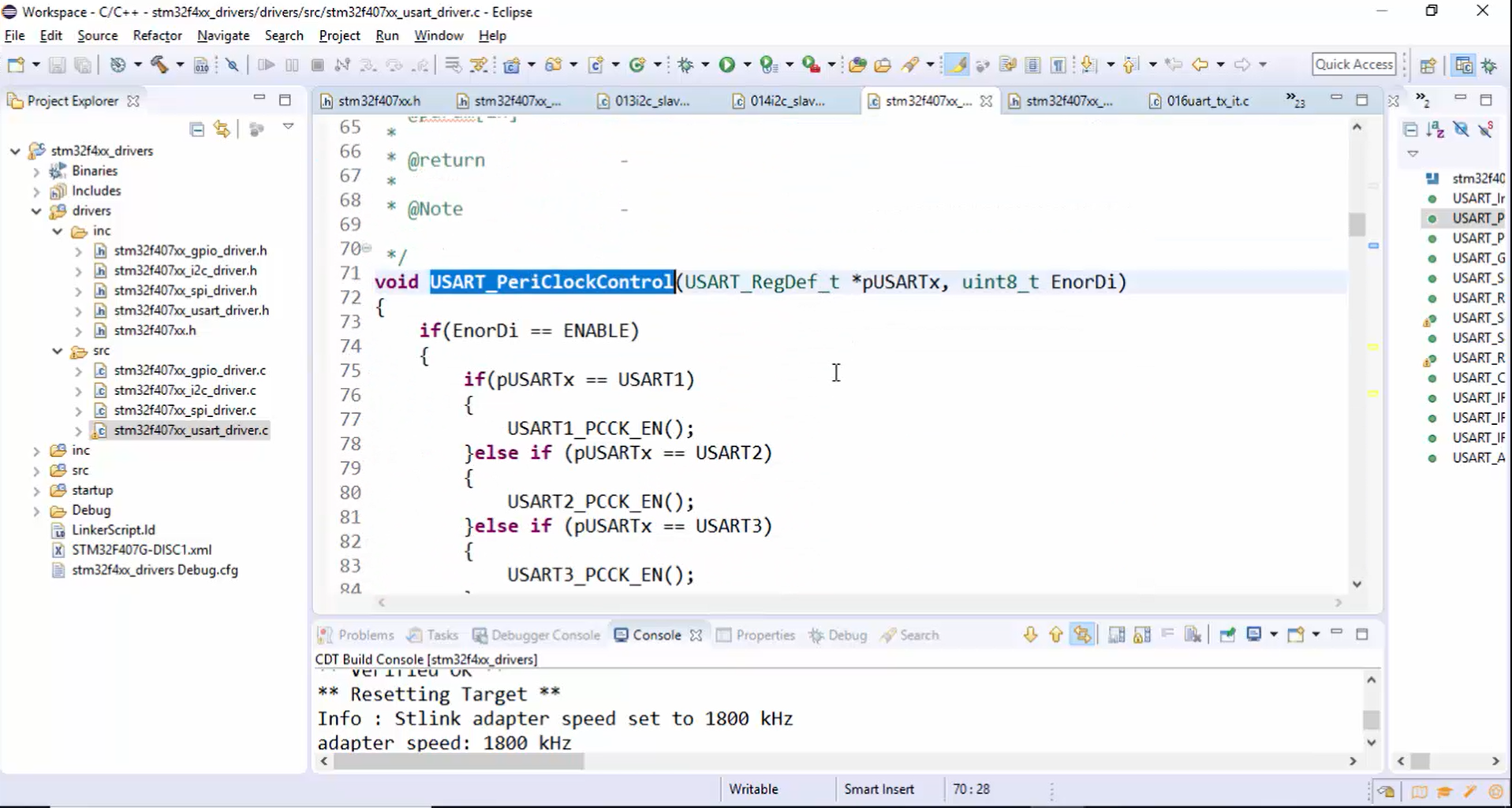This screenshot has width=1512, height=808.
Task: Toggle Link with Editor in Project Explorer
Action: pyautogui.click(x=222, y=129)
